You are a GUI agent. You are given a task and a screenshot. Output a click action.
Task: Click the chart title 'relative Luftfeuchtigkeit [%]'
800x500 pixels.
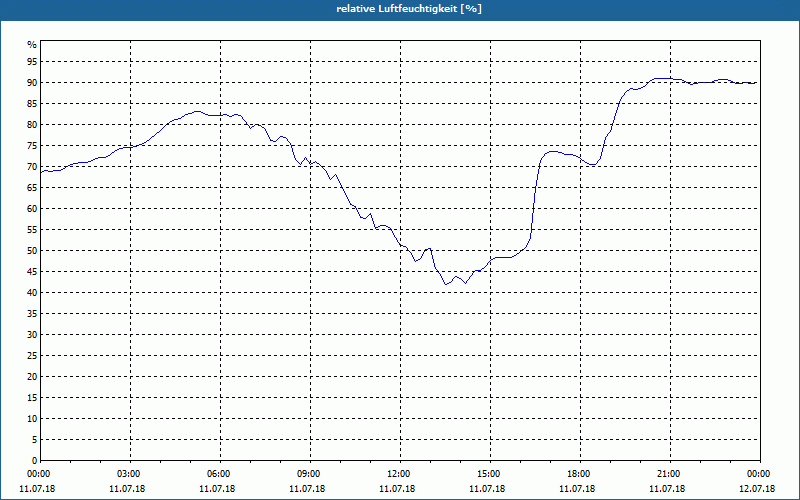409,9
